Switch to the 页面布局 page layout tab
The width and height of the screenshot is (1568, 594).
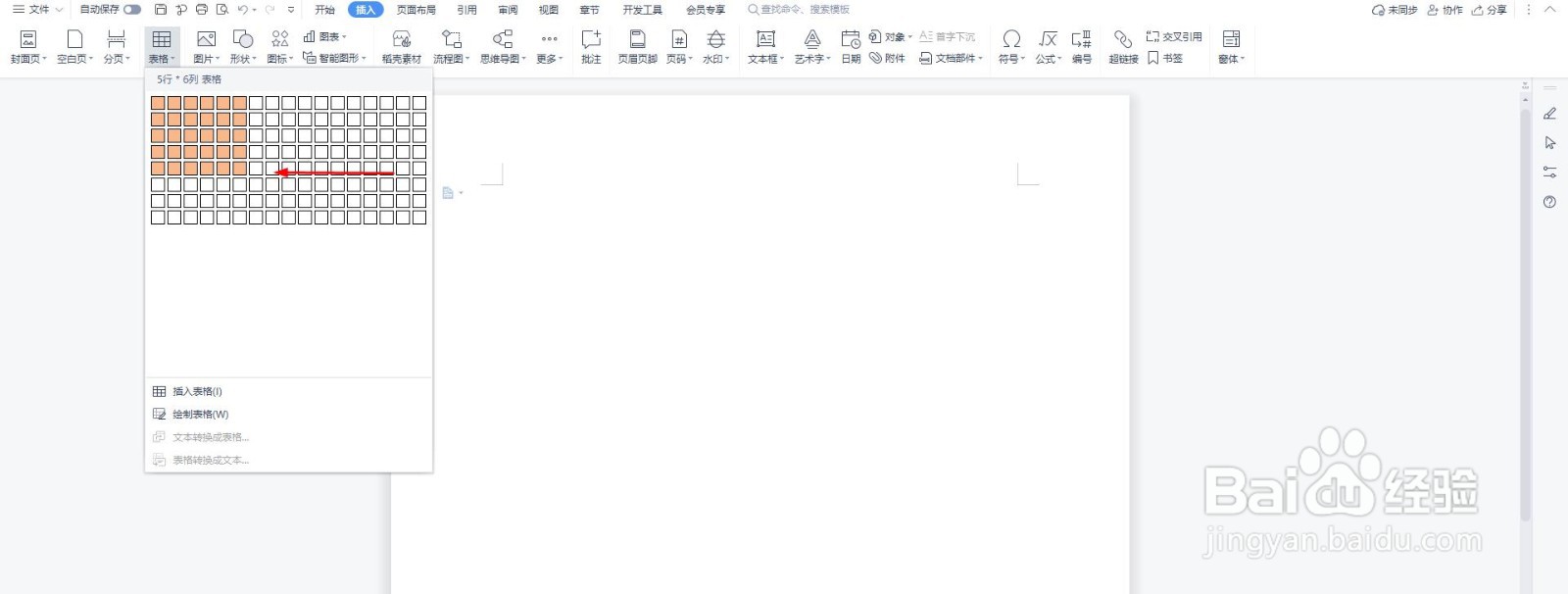(416, 10)
